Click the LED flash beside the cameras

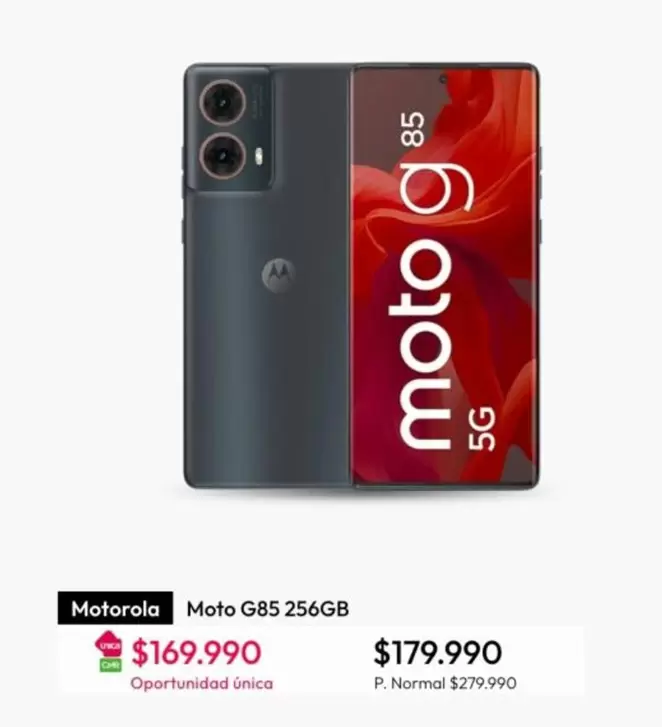pos(259,157)
